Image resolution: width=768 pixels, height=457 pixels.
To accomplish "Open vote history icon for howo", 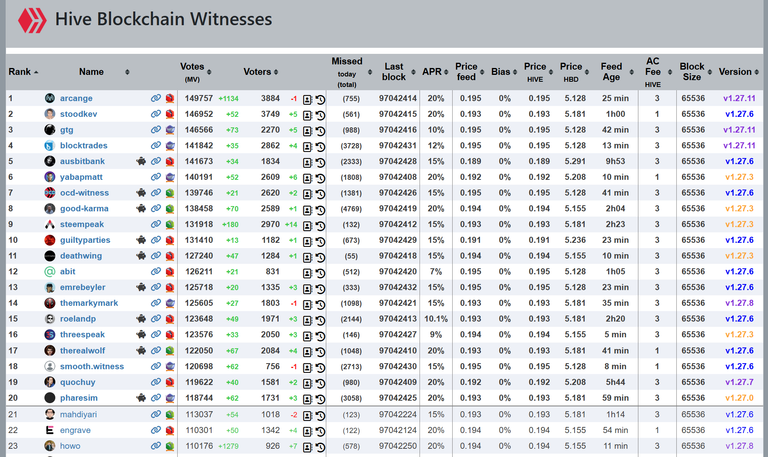I will (320, 447).
